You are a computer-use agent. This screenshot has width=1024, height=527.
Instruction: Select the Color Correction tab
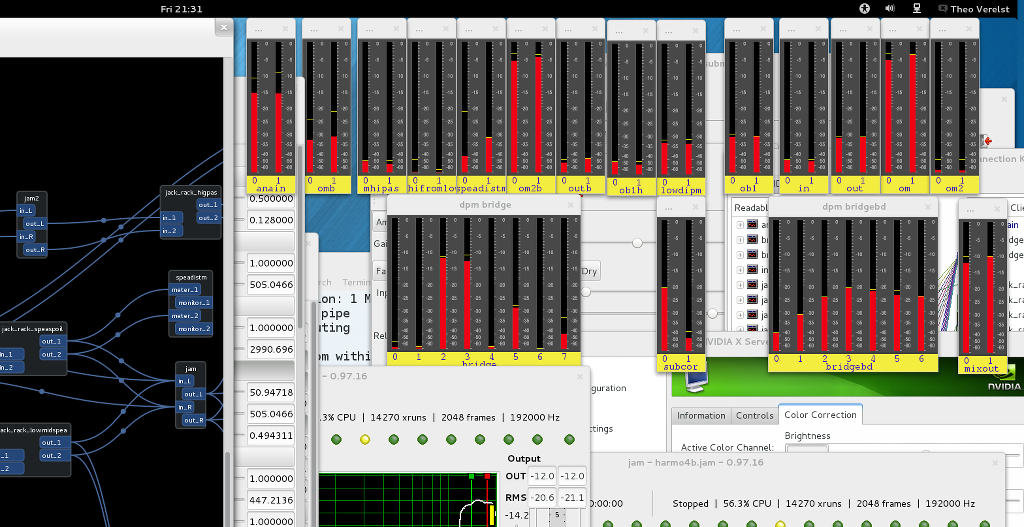coord(820,415)
